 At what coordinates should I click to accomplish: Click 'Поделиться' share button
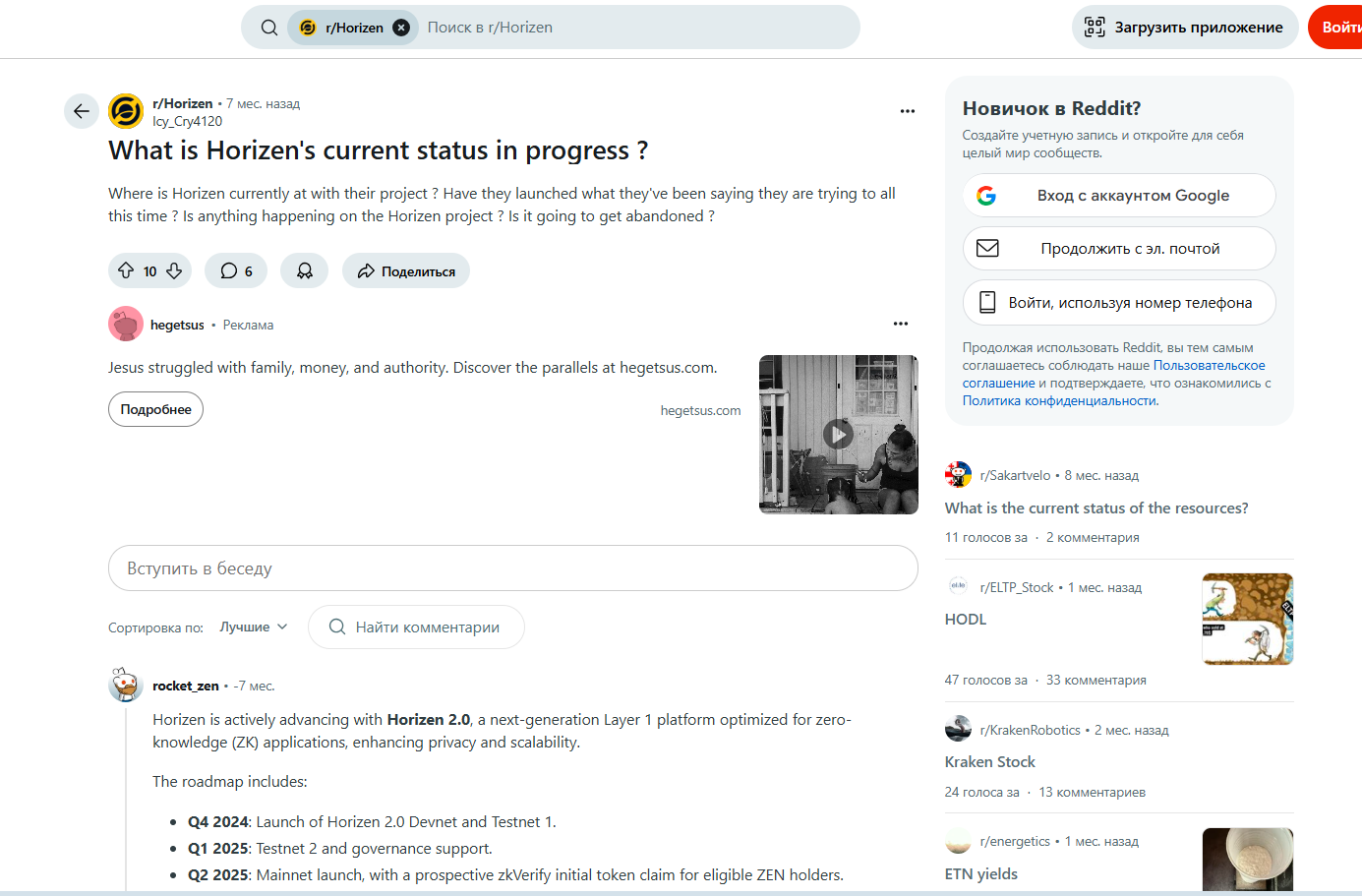click(406, 270)
